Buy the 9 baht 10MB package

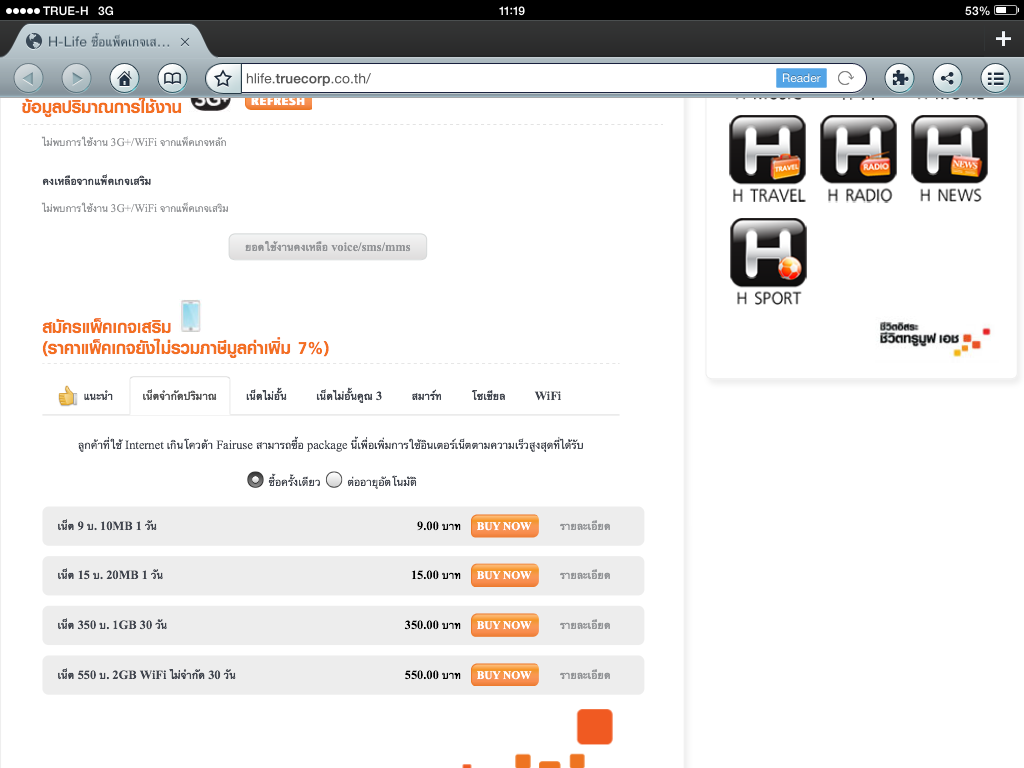click(504, 526)
